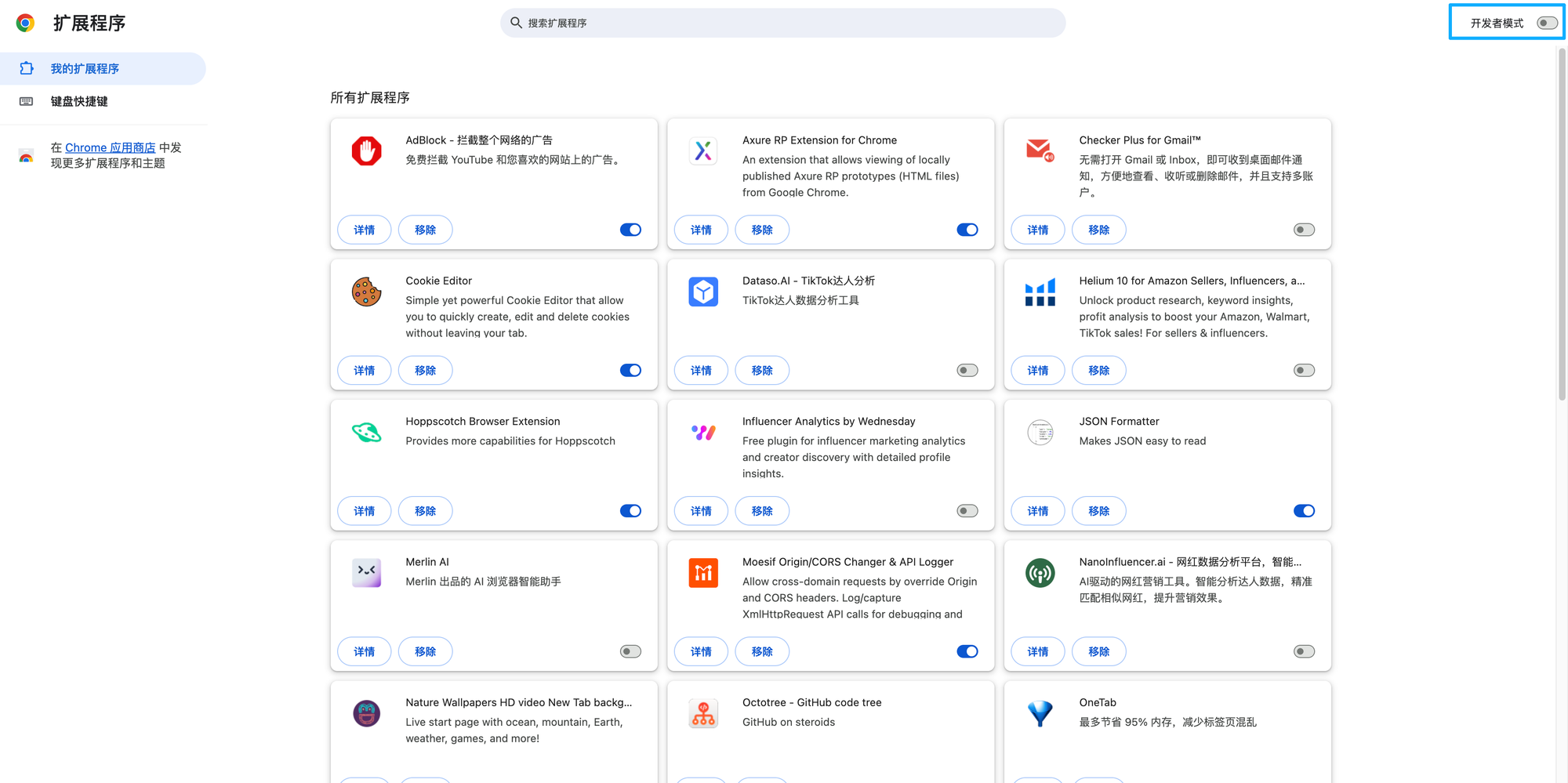This screenshot has height=783, width=1568.
Task: Open 详情 for AdBlock
Action: 364,230
